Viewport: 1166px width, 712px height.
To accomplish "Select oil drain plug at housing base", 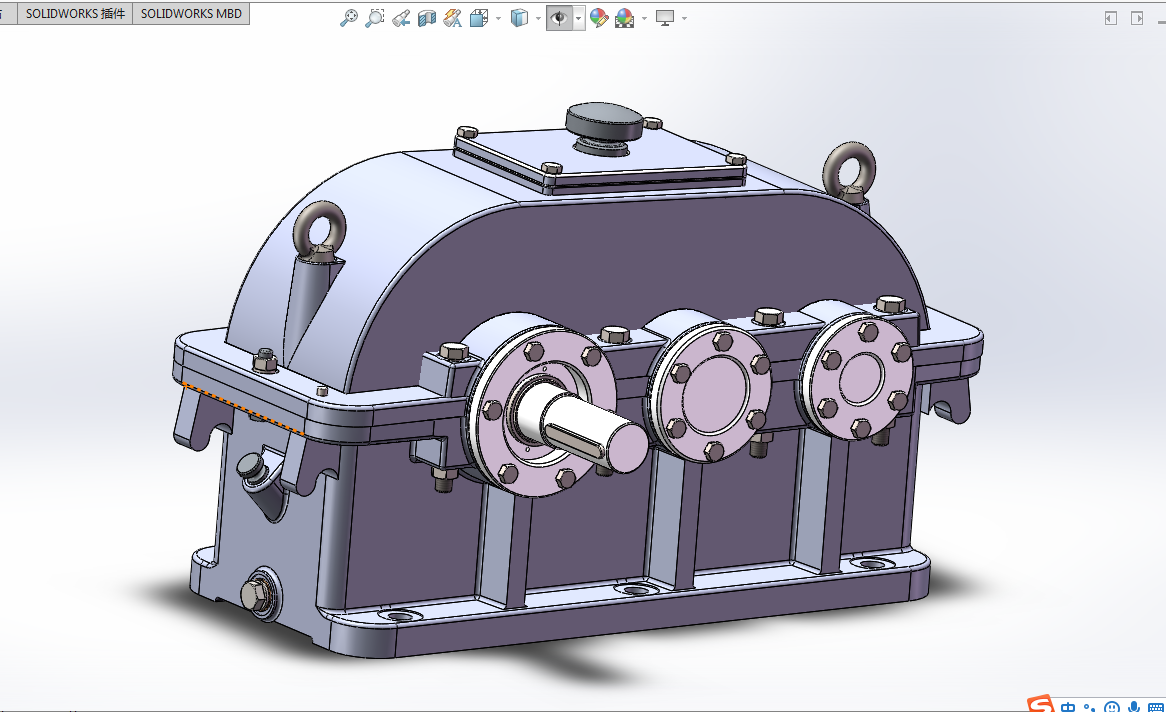I will point(260,594).
